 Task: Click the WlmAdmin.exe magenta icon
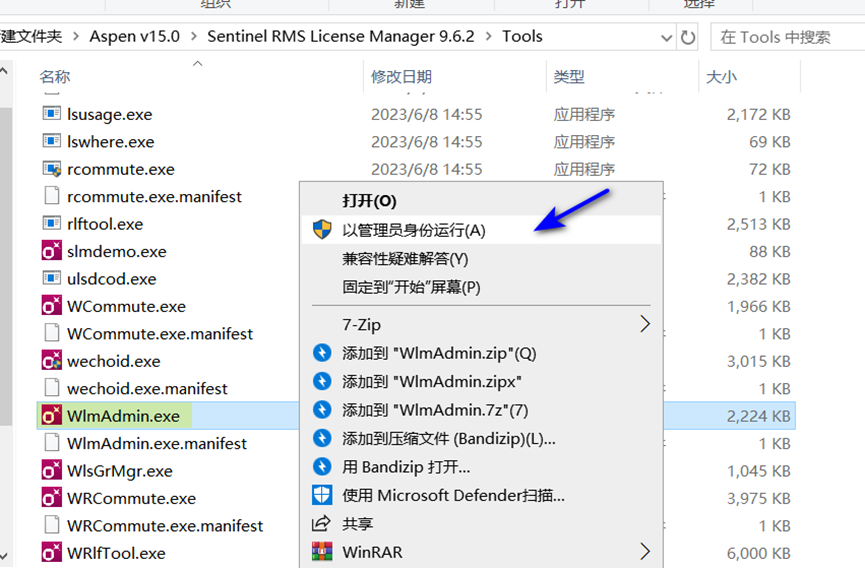(52, 415)
